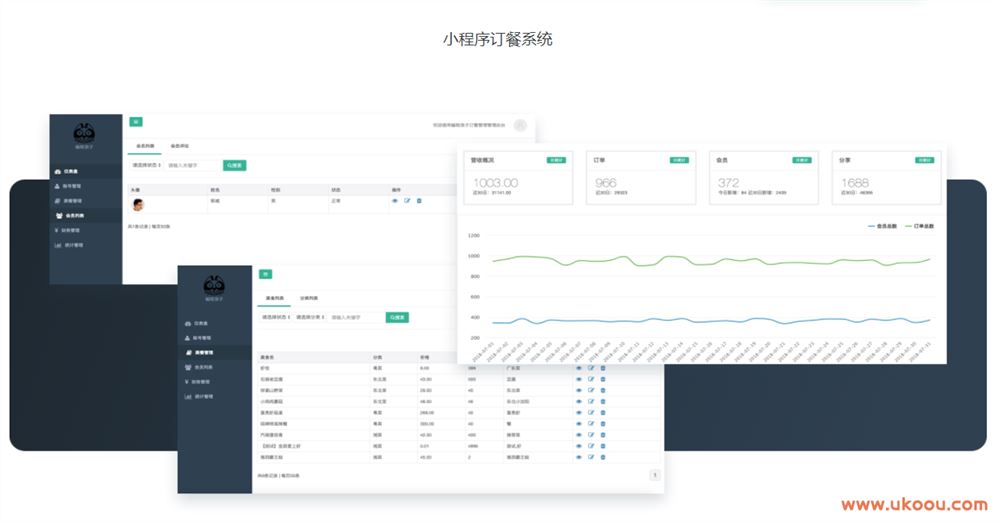Open the status dropdown in the member list filter
Image resolution: width=1000 pixels, height=523 pixels.
point(146,165)
